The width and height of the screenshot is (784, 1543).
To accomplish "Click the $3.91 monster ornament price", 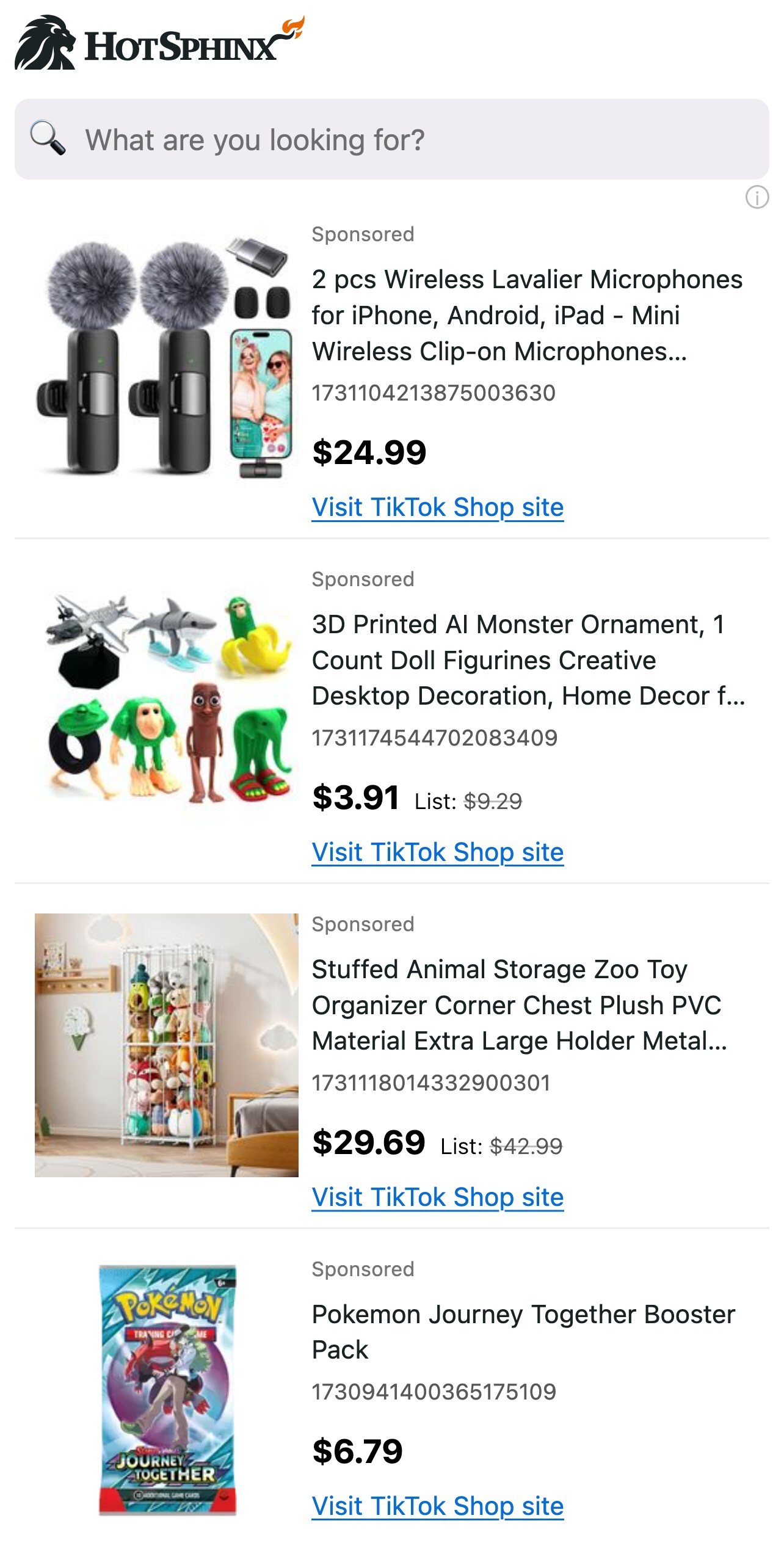I will (355, 797).
